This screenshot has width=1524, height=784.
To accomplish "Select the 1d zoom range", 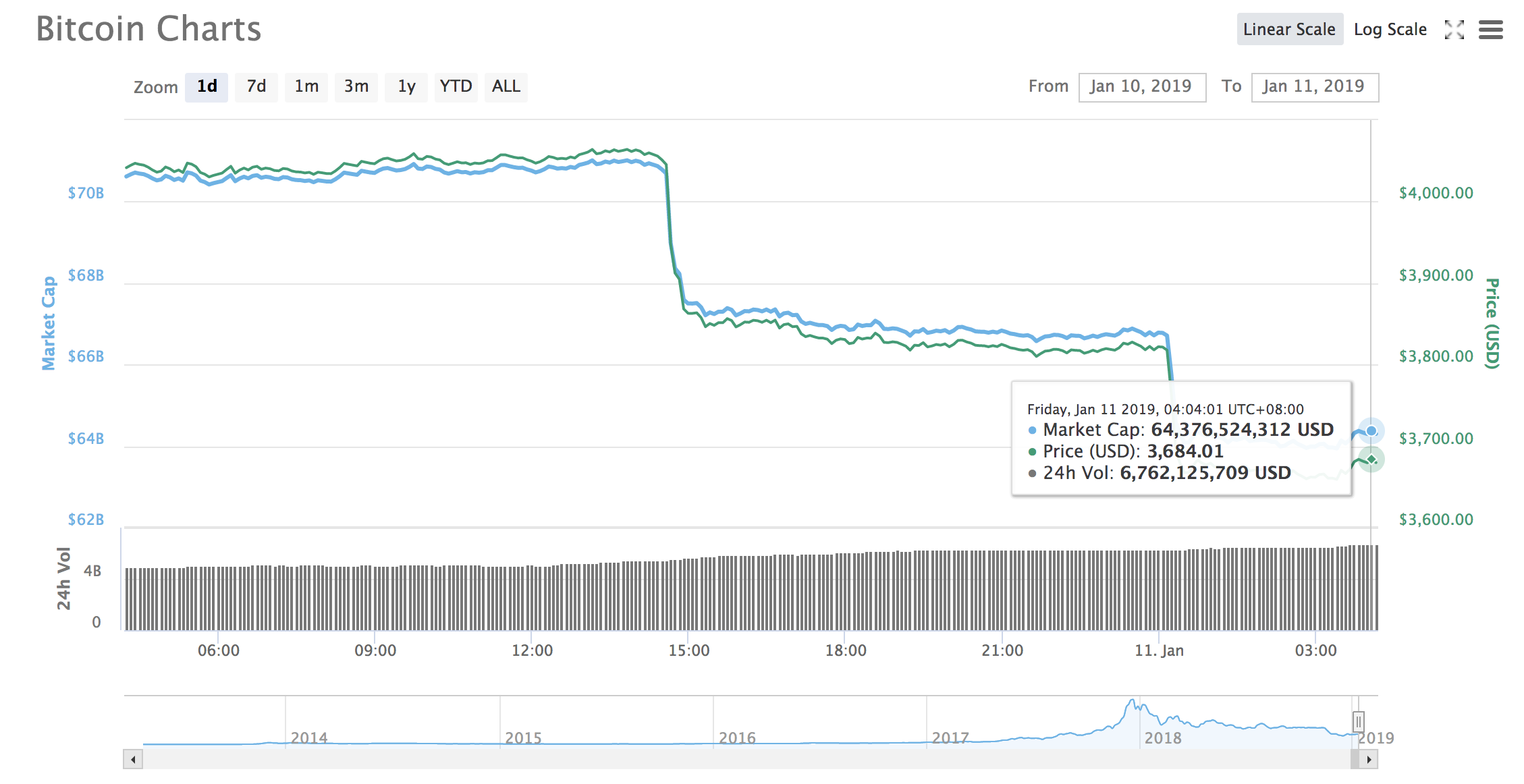I will tap(207, 87).
